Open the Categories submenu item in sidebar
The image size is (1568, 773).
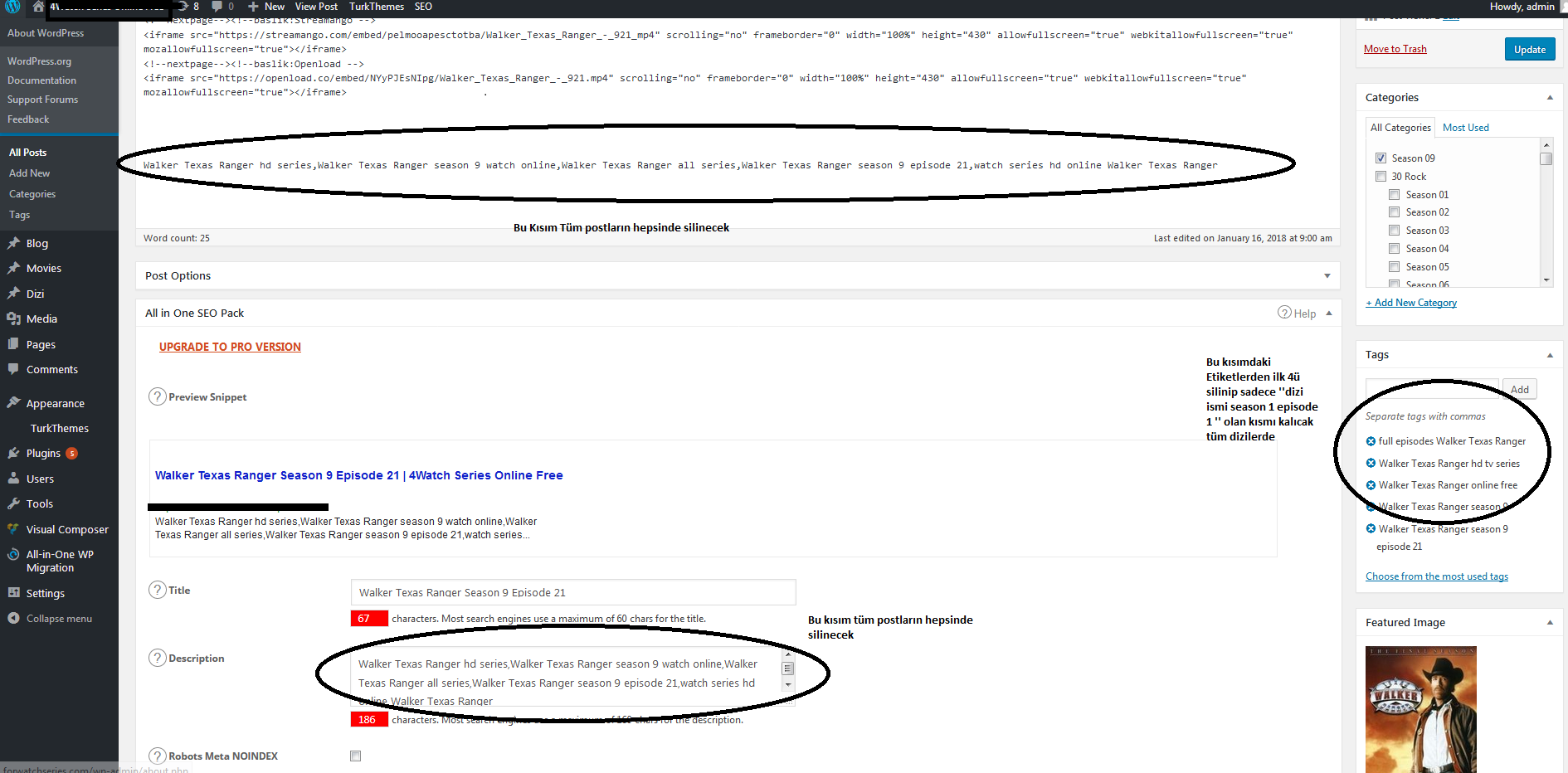tap(32, 194)
